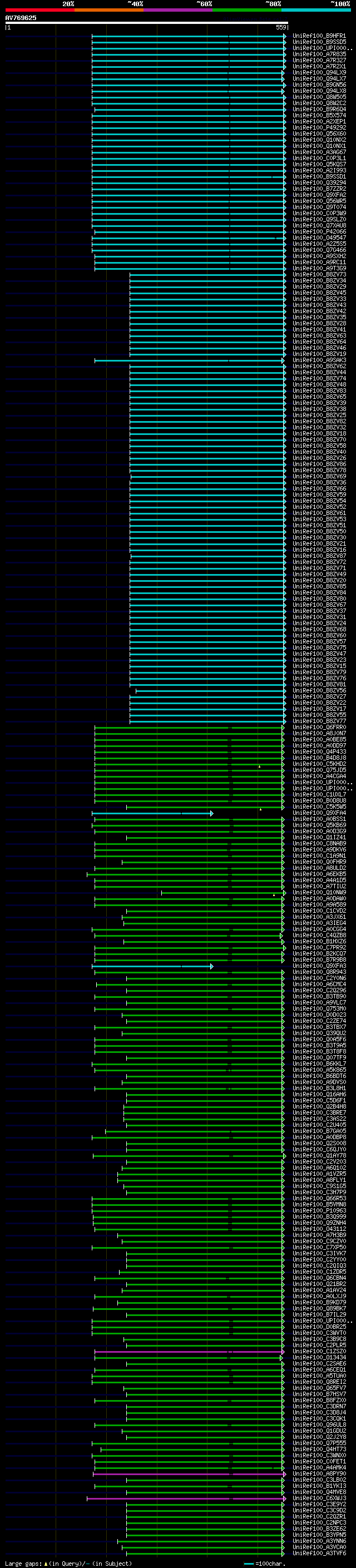
Task: Select the hit UniRef100_B8ZV73
Action: pyautogui.click(x=319, y=275)
